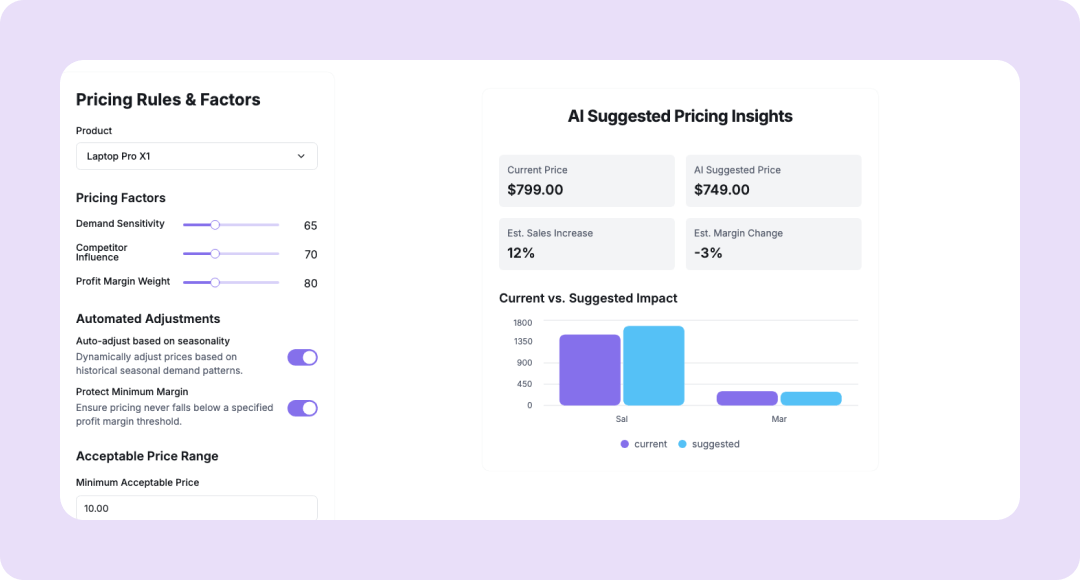Click the purple current legend dot
Screen dimensions: 1080x580
(x=625, y=444)
